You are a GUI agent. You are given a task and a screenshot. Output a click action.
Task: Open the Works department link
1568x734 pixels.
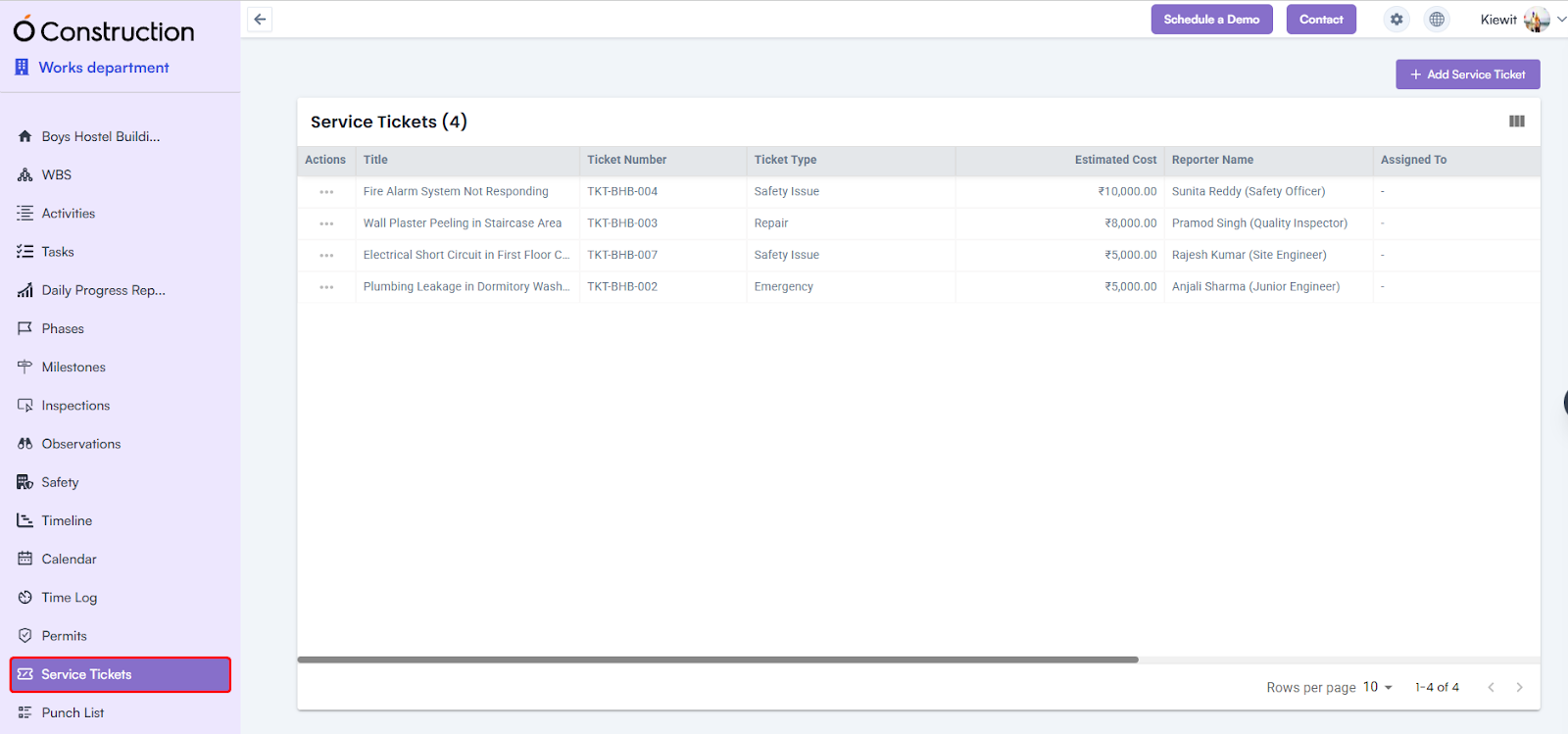(103, 68)
